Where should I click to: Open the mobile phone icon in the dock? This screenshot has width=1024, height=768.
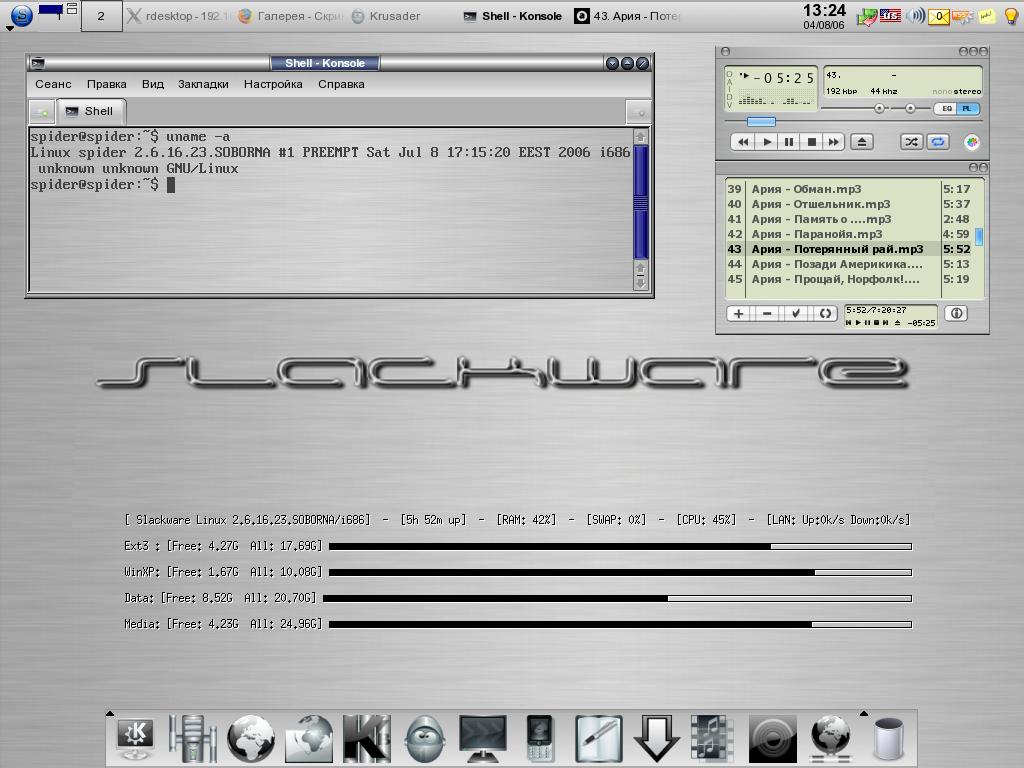(539, 739)
